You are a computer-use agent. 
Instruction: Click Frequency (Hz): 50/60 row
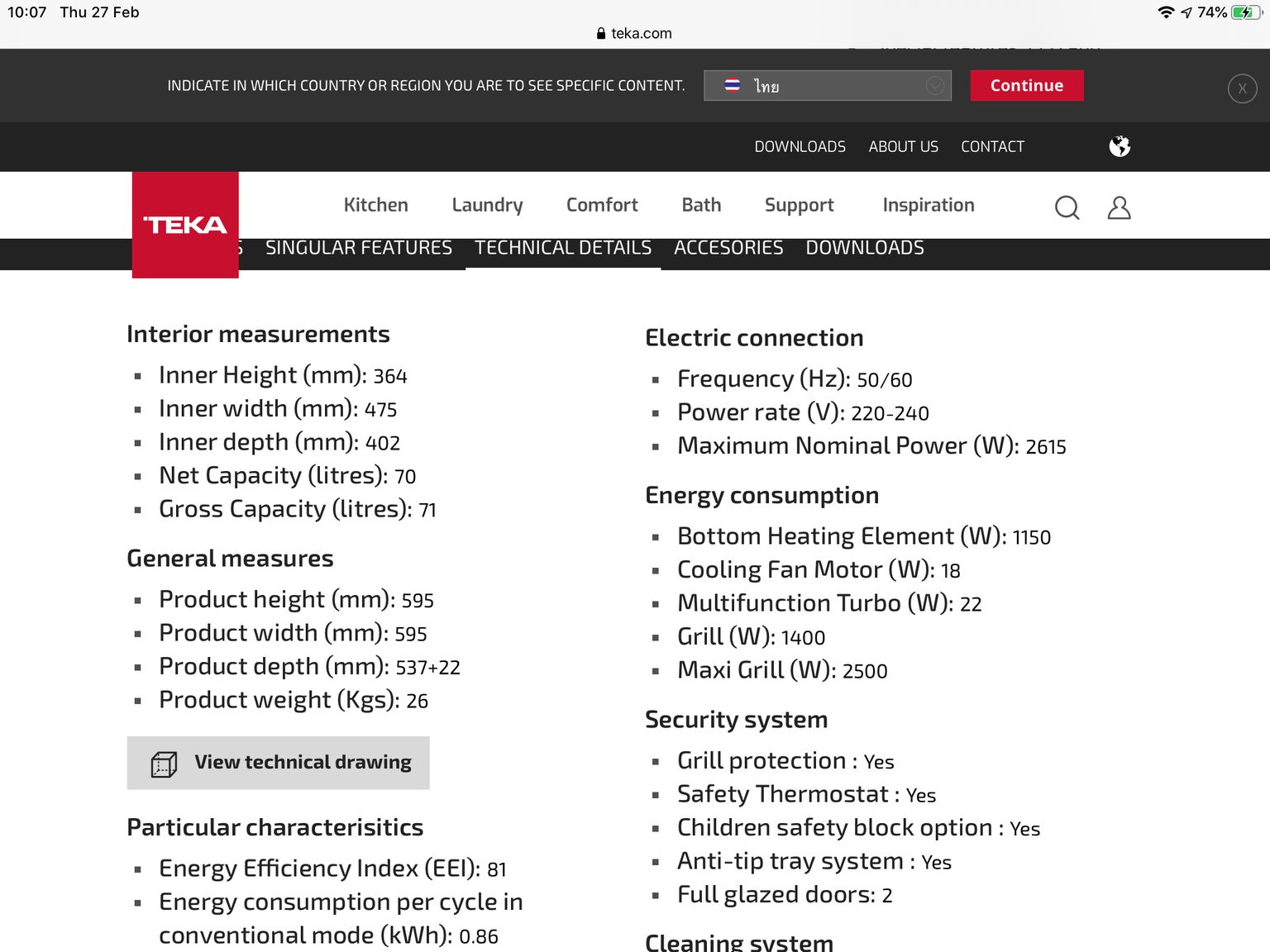click(x=795, y=379)
